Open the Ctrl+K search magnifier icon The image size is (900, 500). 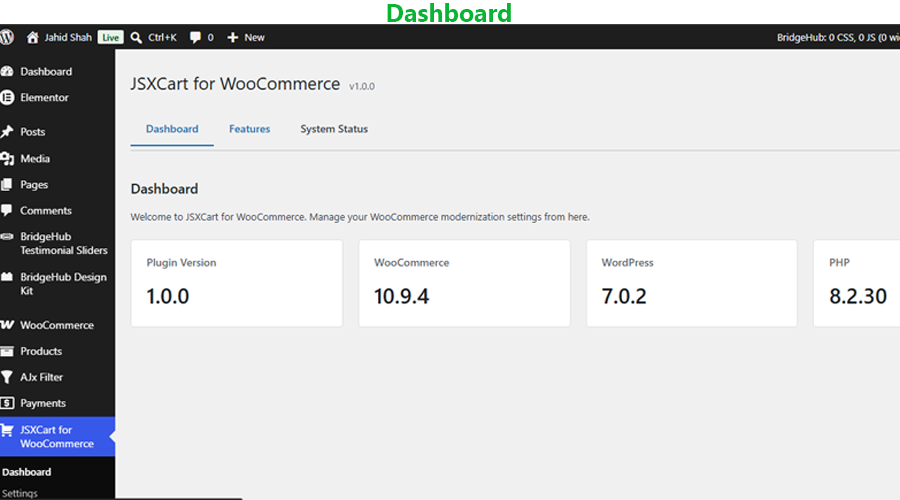[x=136, y=37]
